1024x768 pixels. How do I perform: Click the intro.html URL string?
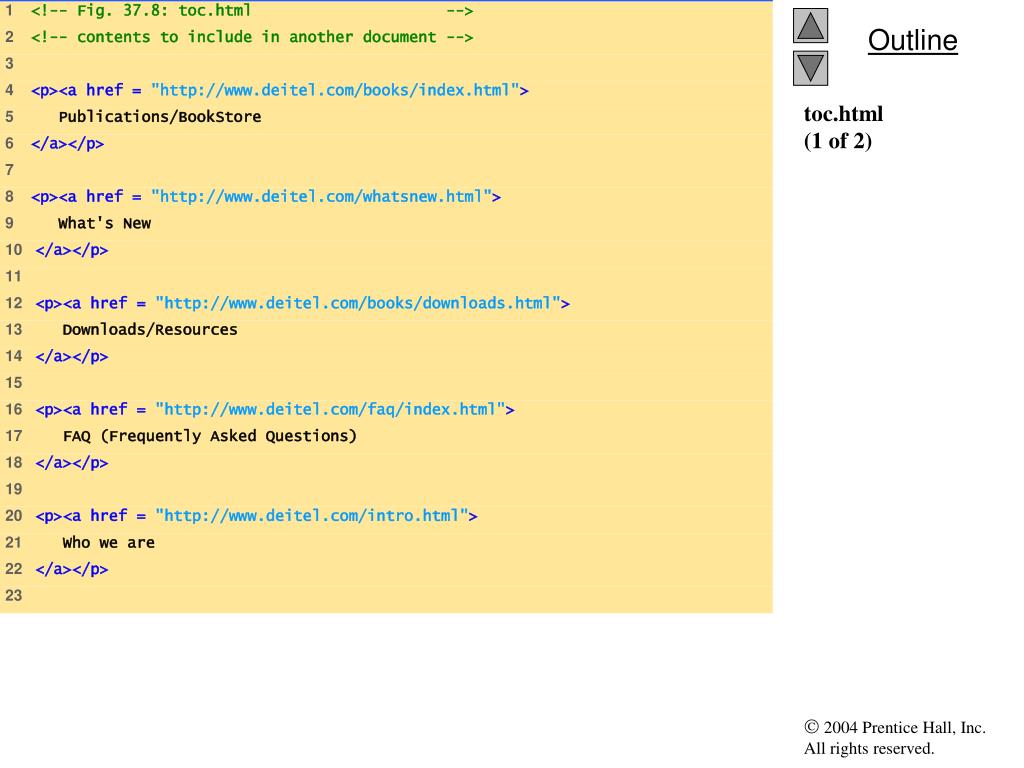tap(312, 516)
